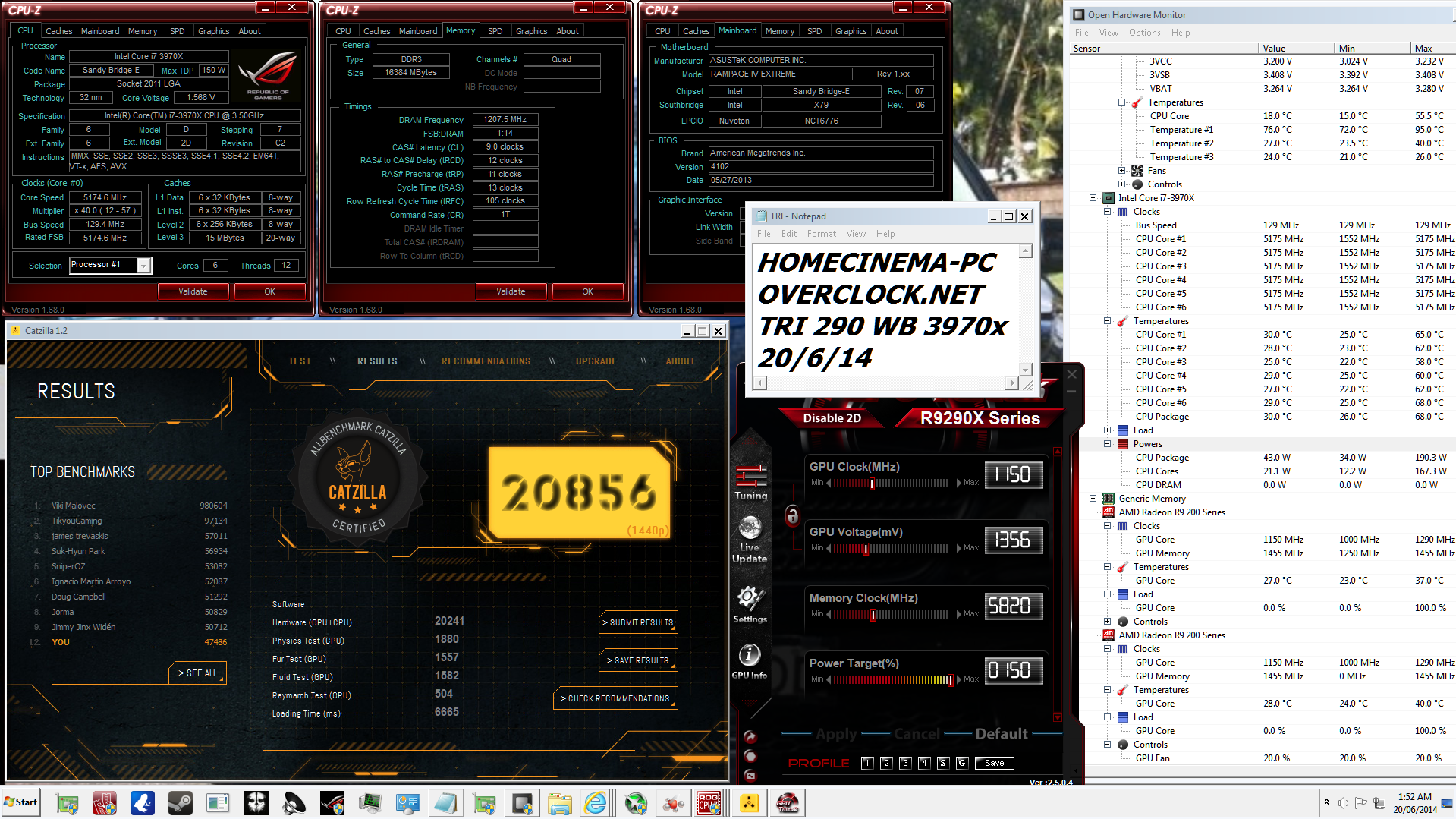This screenshot has height=819, width=1456.
Task: Adjust the Power Target slider handle
Action: [x=950, y=680]
